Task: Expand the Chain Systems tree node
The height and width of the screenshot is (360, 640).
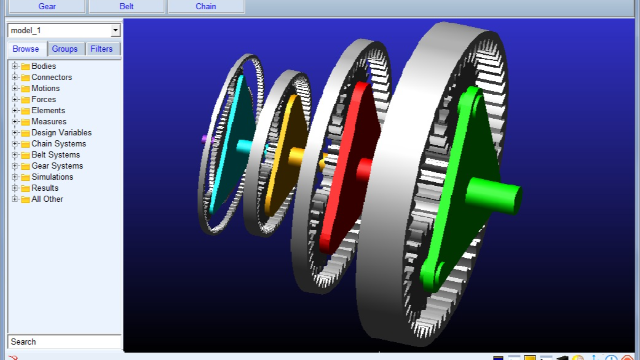Action: (15, 143)
